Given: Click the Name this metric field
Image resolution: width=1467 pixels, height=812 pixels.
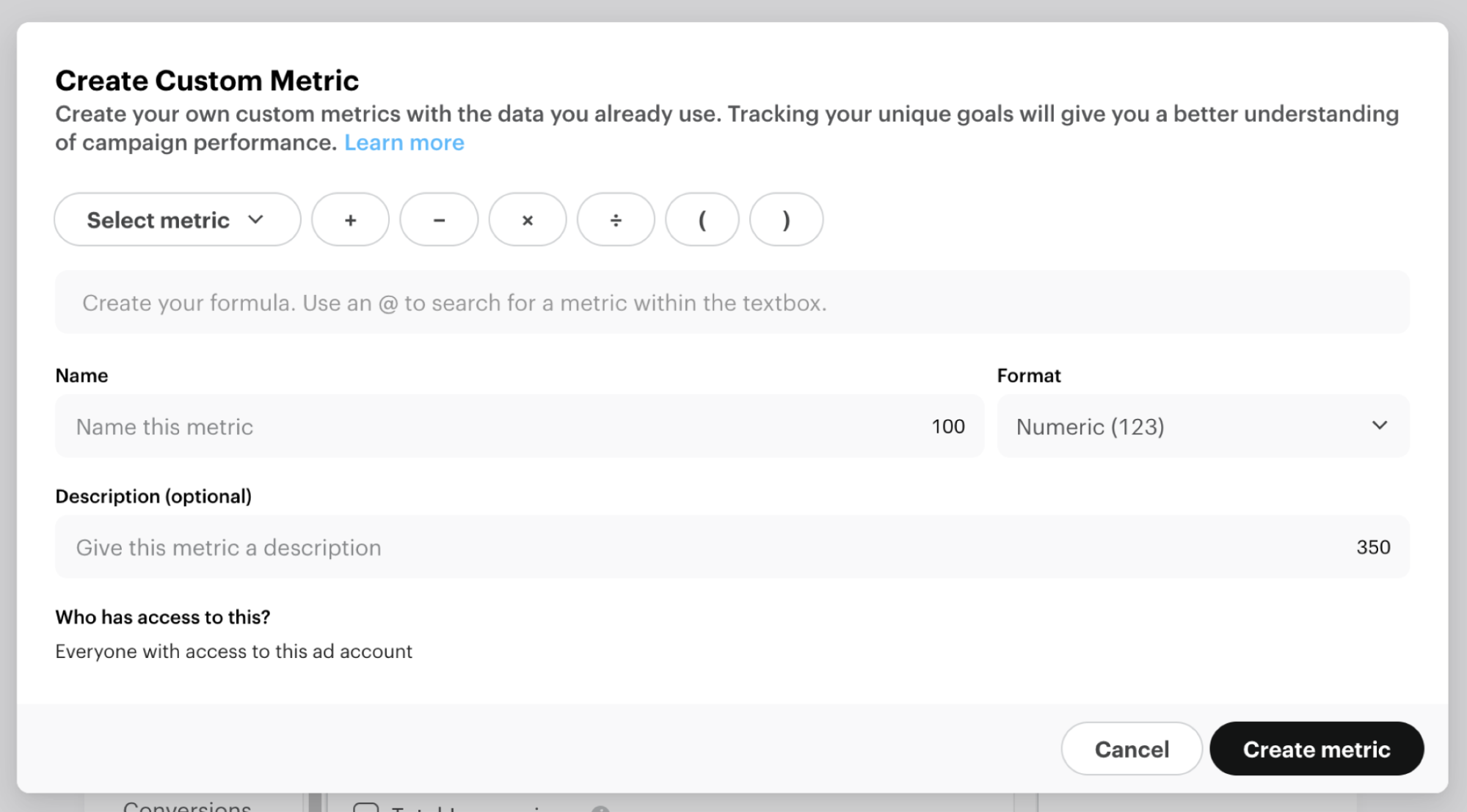Looking at the screenshot, I should point(520,426).
